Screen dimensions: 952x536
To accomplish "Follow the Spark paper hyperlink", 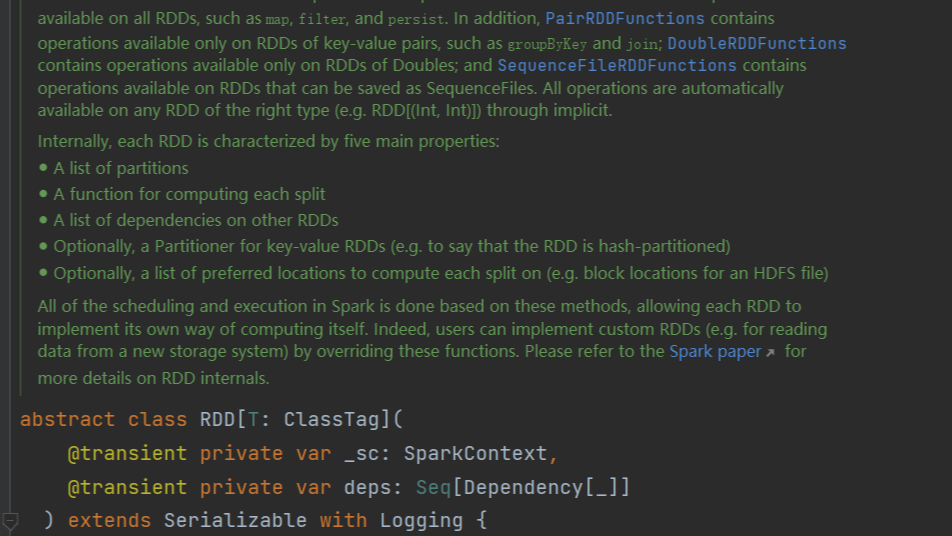I will tap(715, 352).
